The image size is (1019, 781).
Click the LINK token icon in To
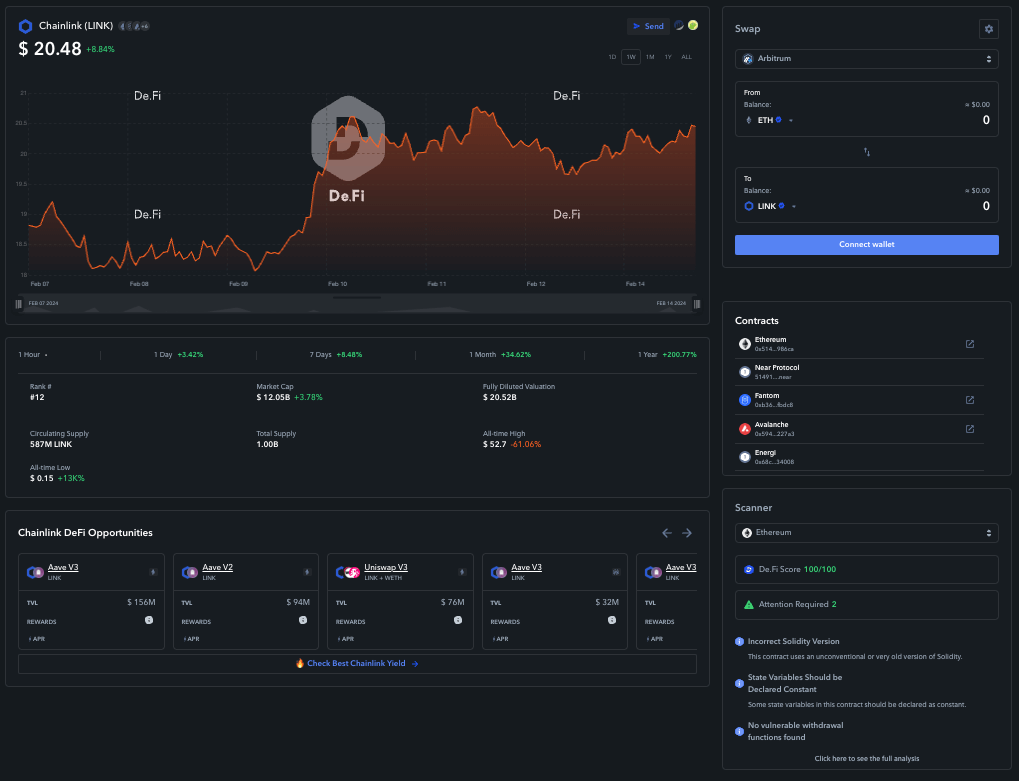749,206
